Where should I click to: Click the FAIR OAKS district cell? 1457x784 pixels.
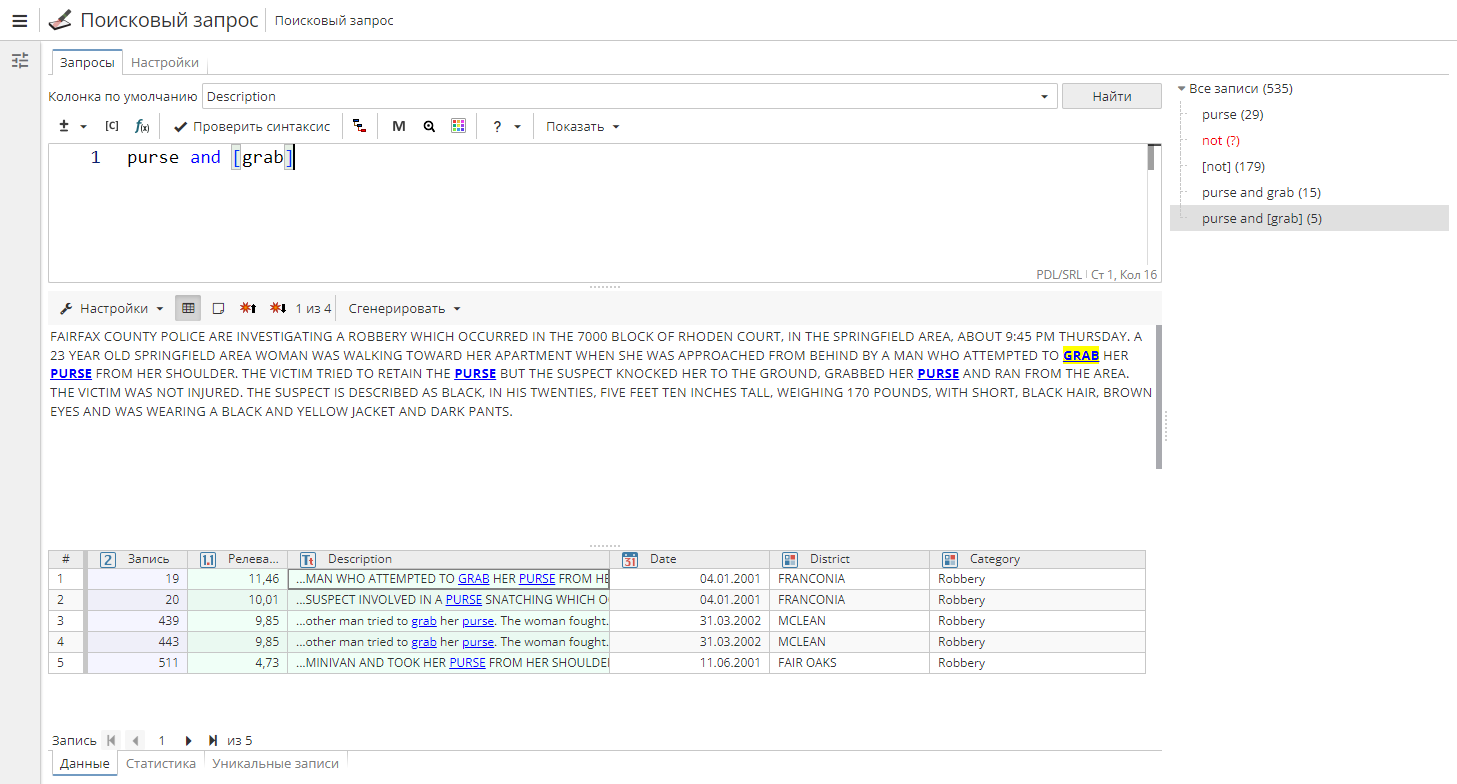tap(850, 662)
